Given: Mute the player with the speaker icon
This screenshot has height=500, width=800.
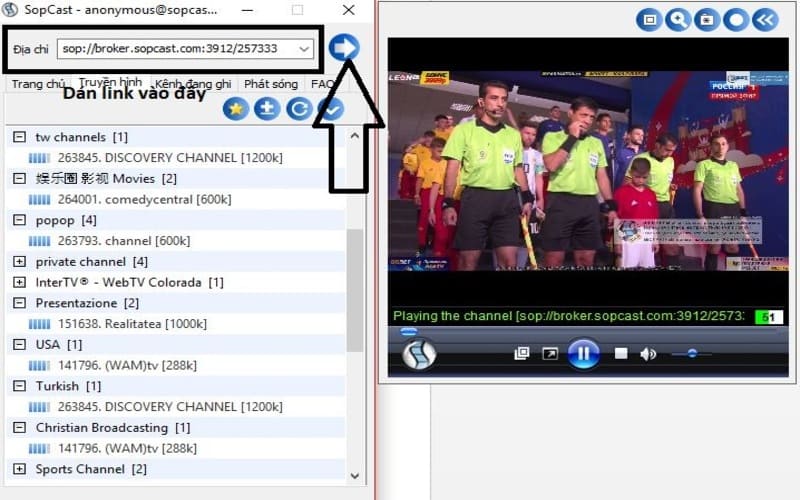Looking at the screenshot, I should (648, 354).
